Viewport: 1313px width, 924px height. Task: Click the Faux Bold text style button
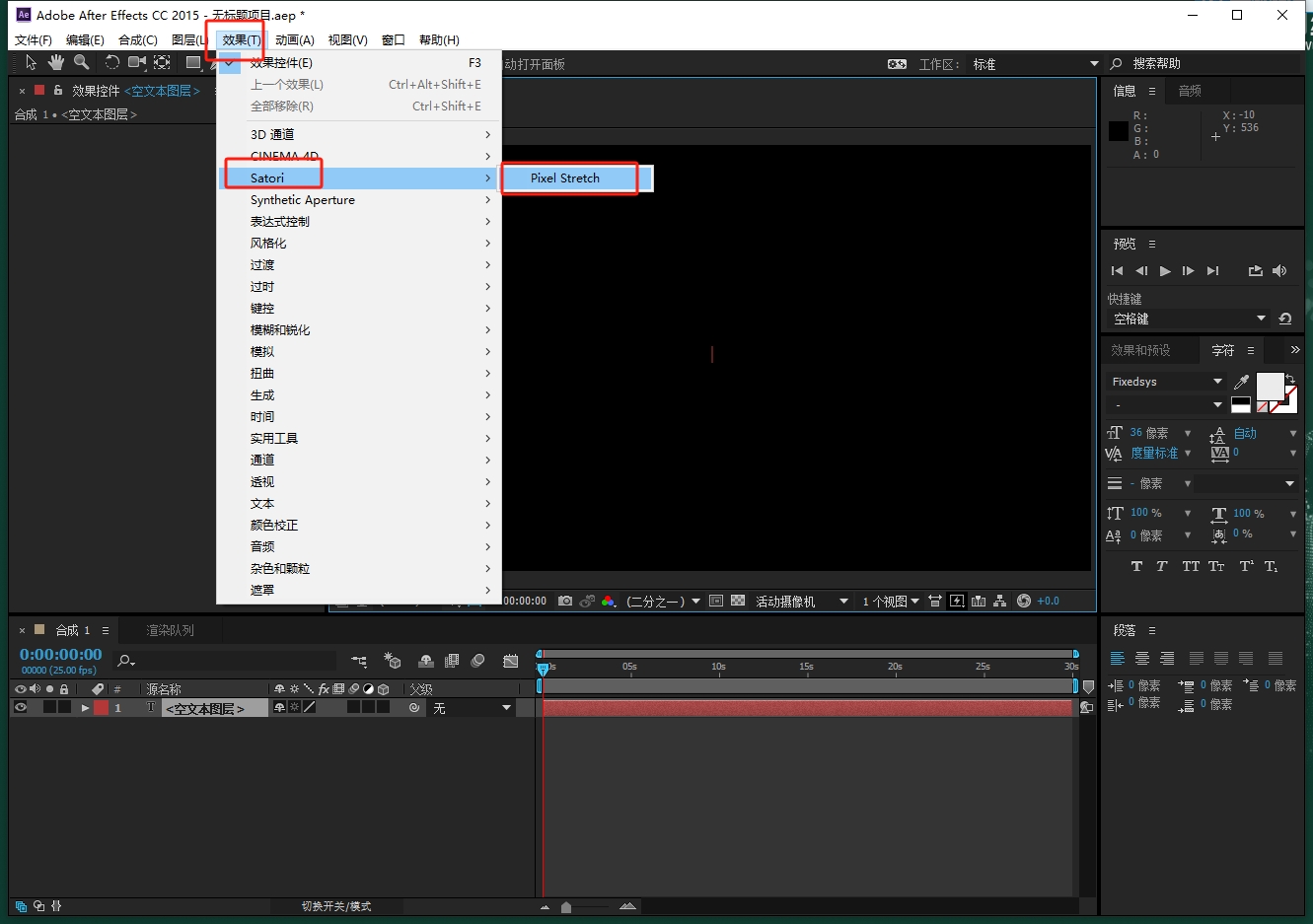coord(1136,566)
